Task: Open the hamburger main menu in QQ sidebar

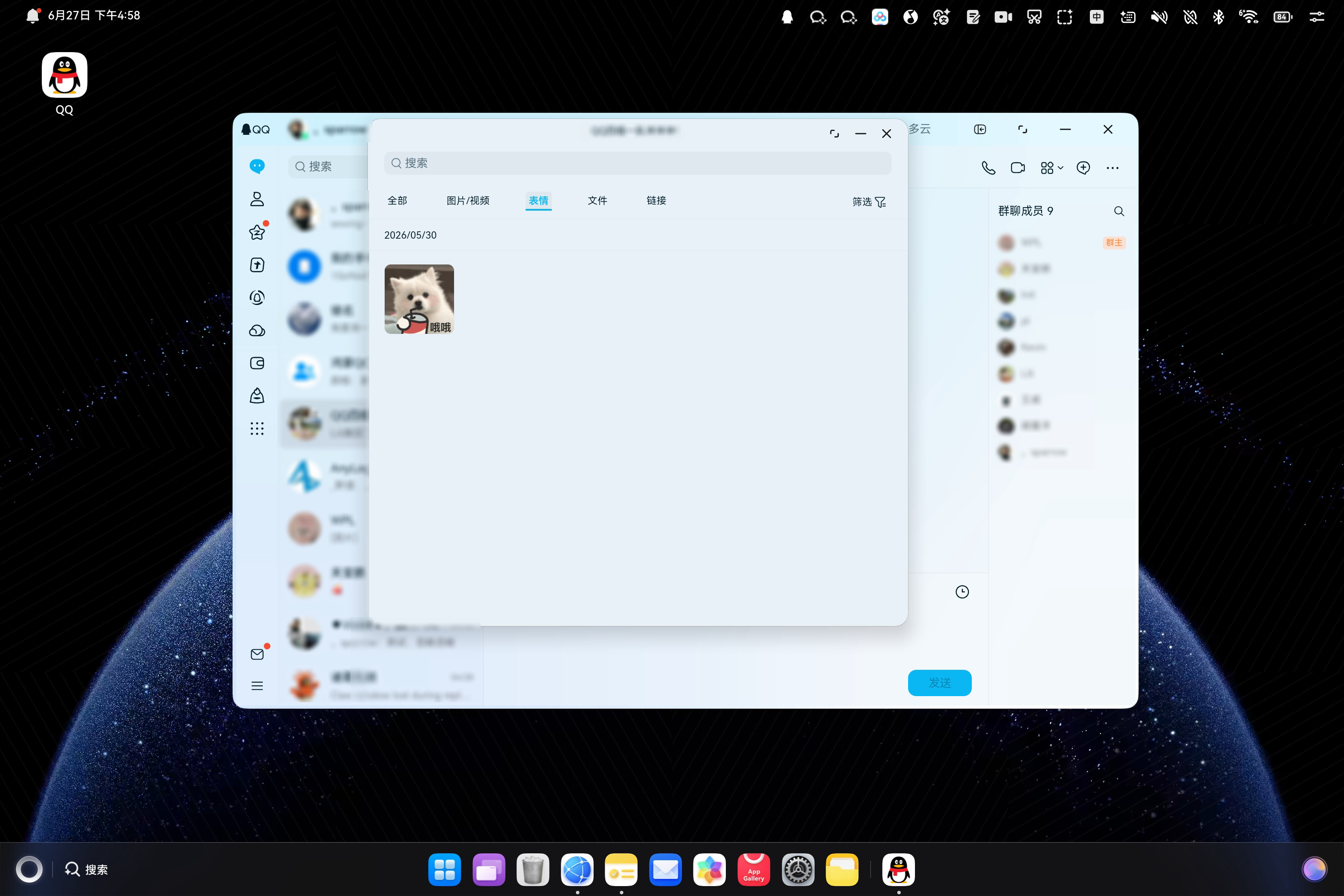Action: [x=257, y=686]
